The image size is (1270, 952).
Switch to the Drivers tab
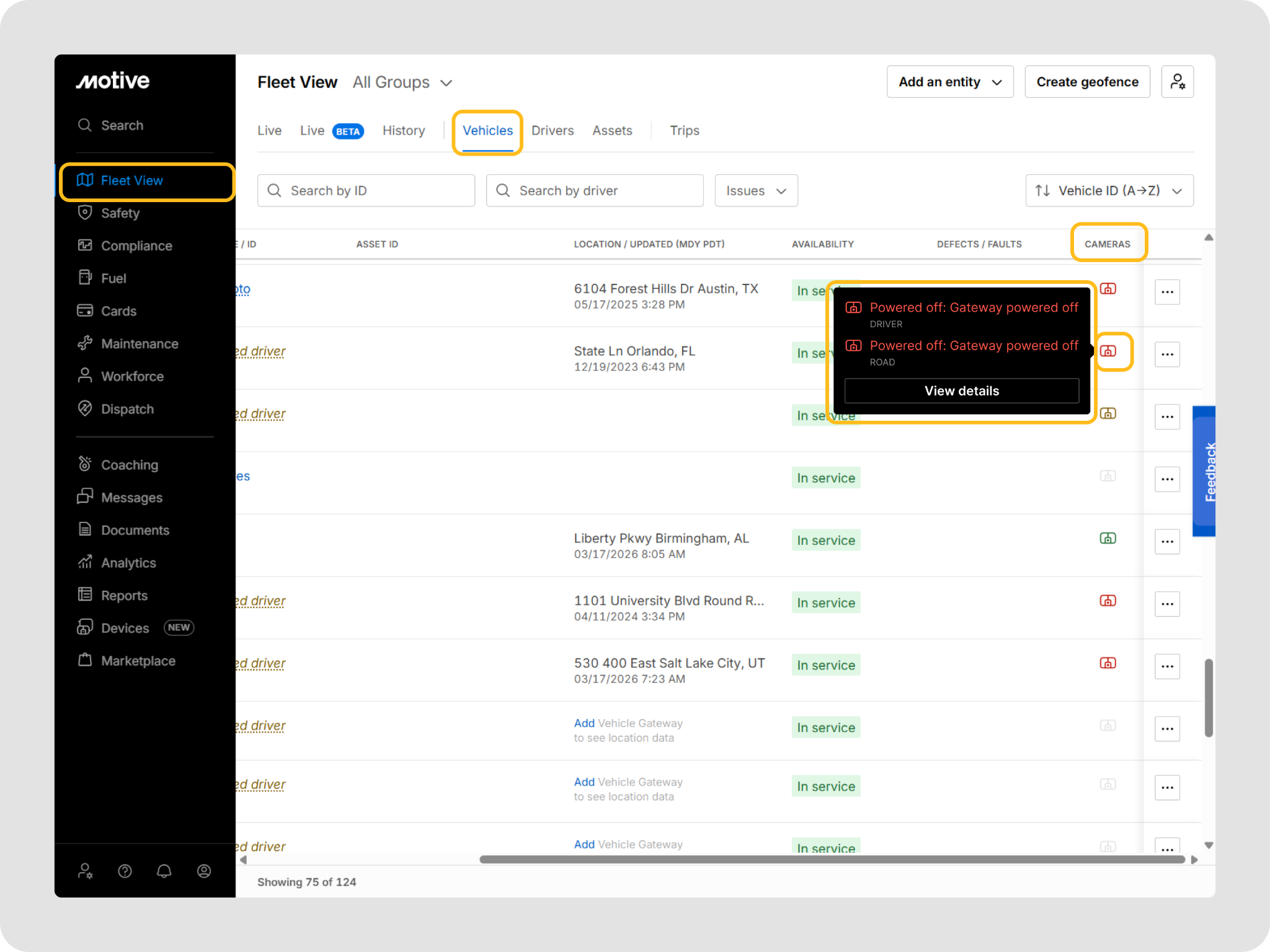[552, 131]
